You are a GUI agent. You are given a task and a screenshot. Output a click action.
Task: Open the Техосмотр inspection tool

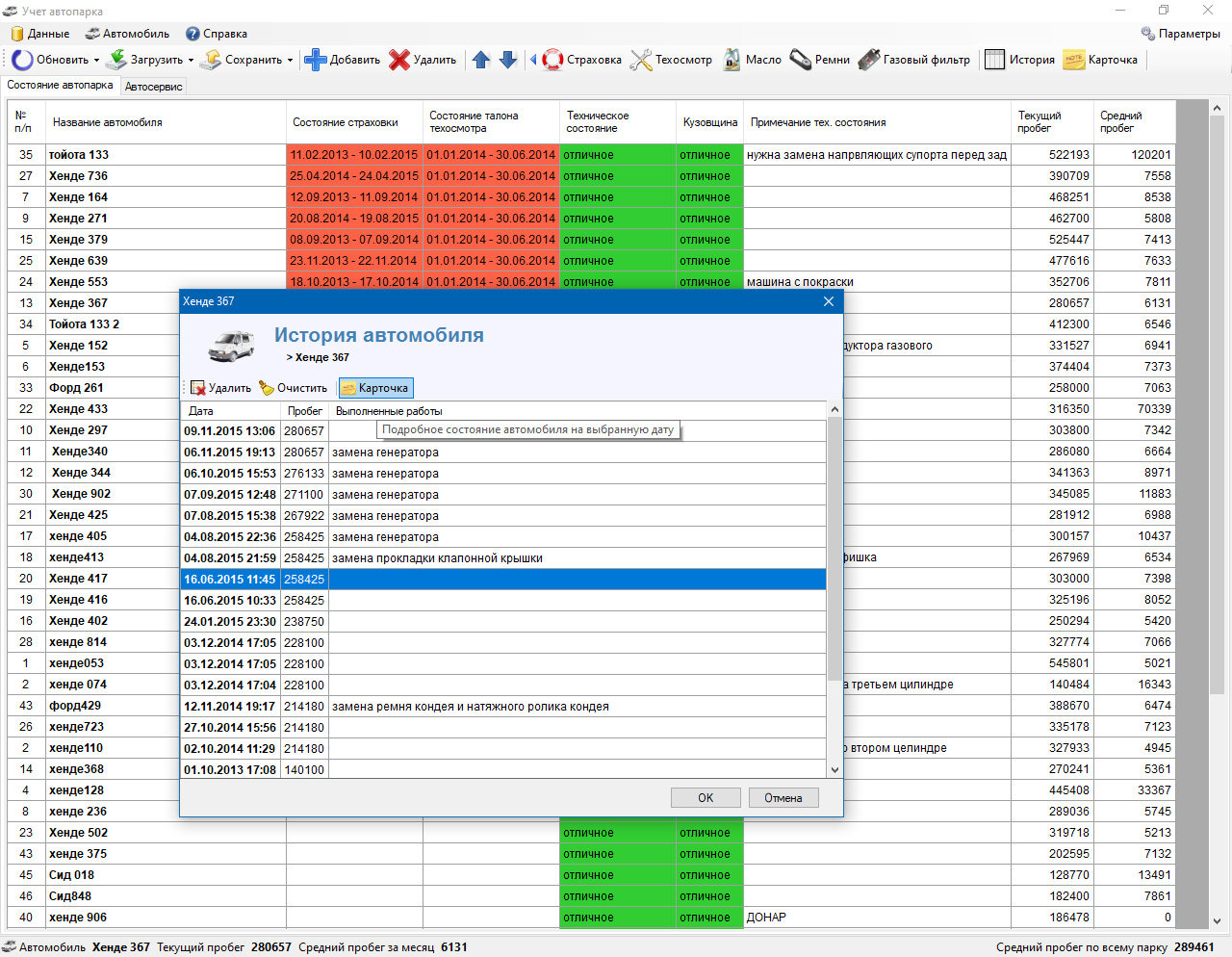click(x=671, y=60)
